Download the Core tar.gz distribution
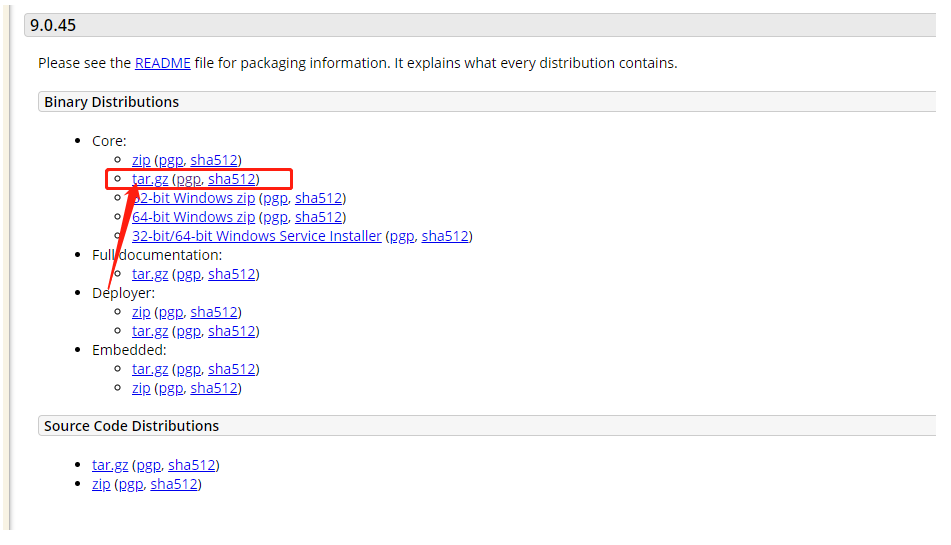 [x=150, y=179]
